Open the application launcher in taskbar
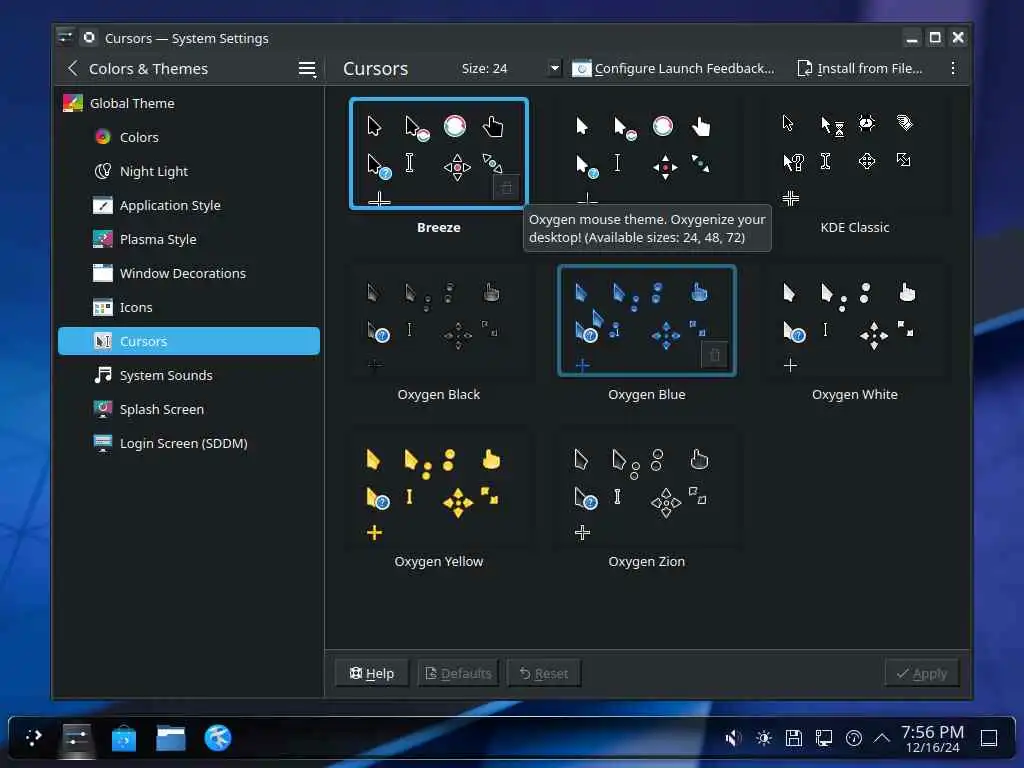This screenshot has width=1024, height=768. click(33, 738)
